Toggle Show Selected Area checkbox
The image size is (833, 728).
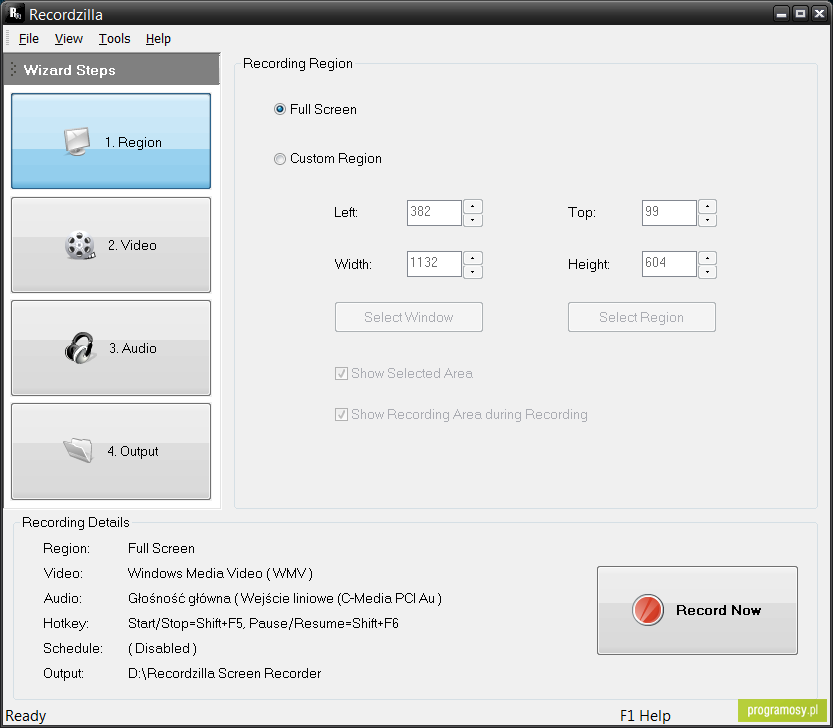click(341, 374)
